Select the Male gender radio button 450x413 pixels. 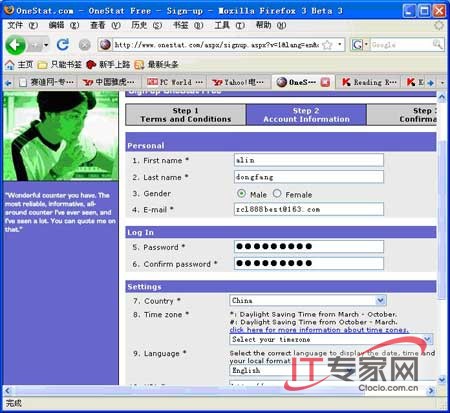point(241,194)
